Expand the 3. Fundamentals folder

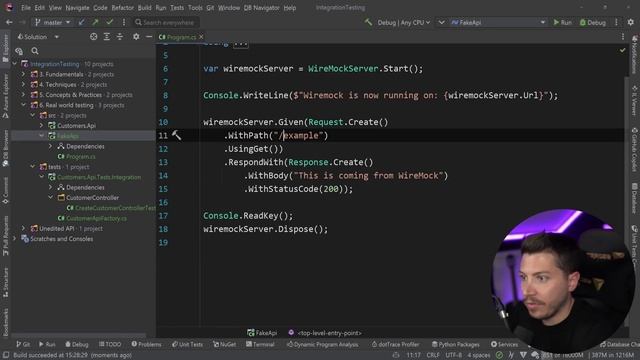pos(23,74)
